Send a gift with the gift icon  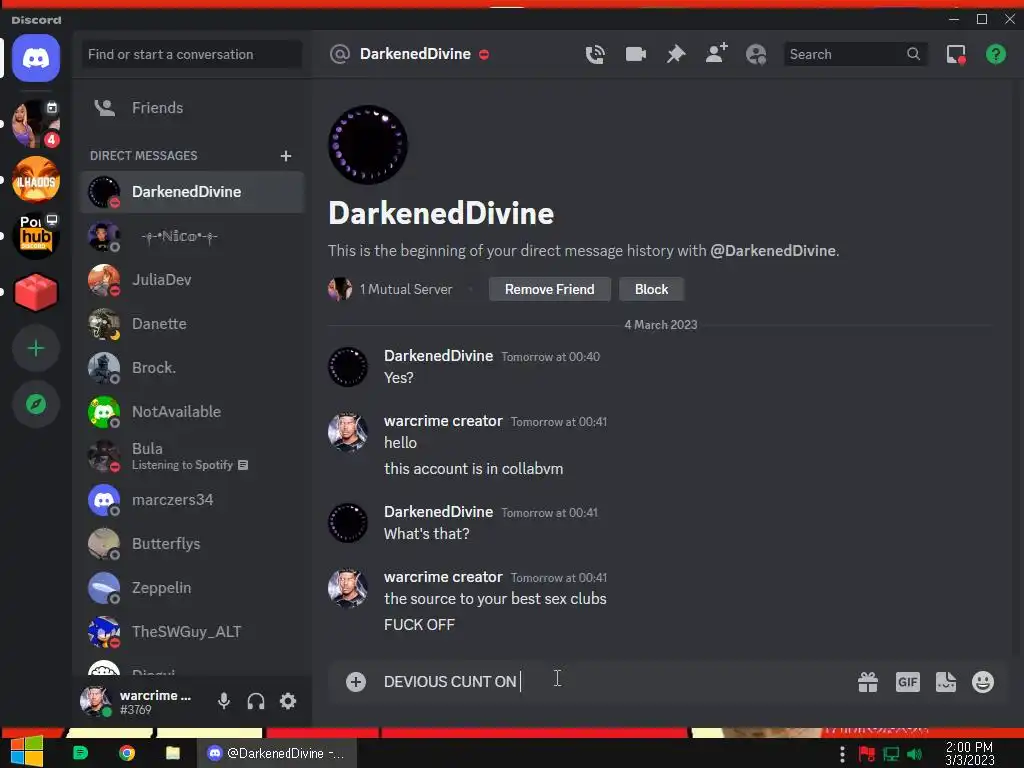pos(868,682)
